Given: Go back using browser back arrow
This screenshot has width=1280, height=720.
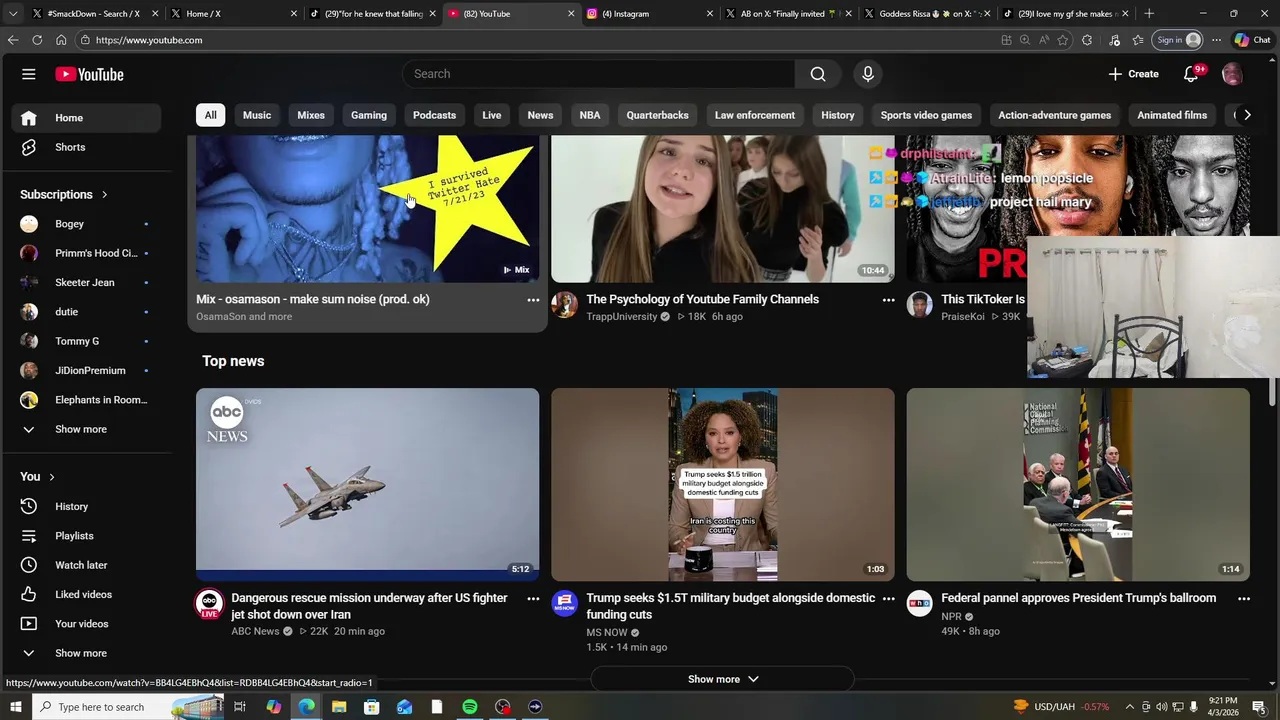Looking at the screenshot, I should 12,40.
